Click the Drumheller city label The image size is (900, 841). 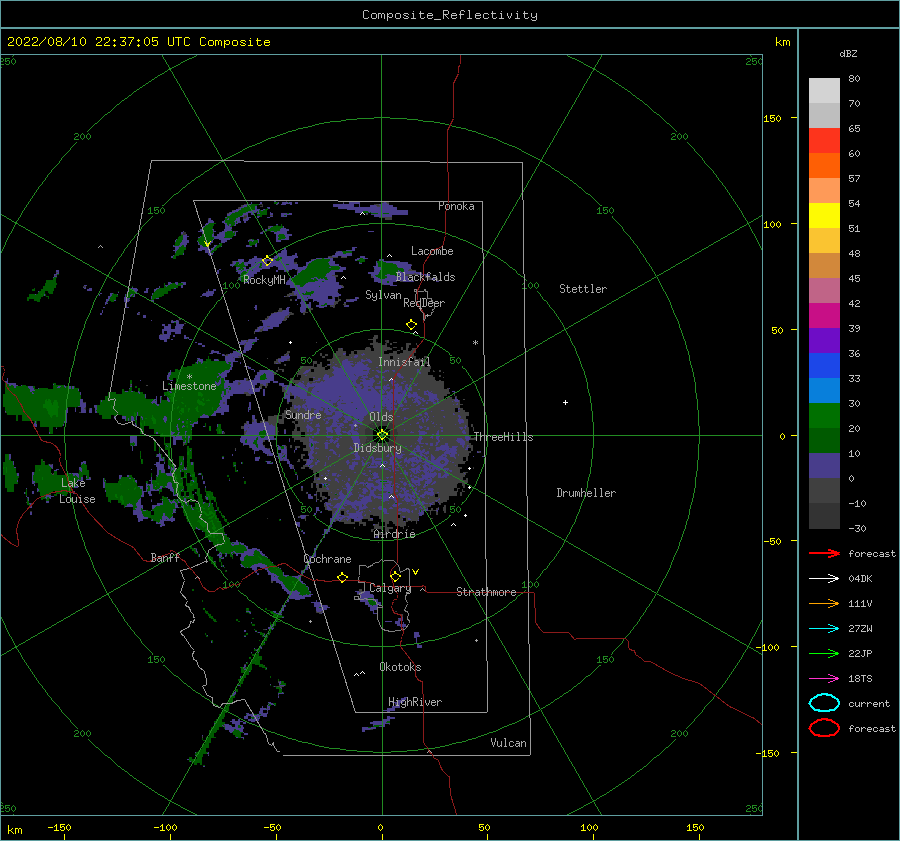click(586, 493)
